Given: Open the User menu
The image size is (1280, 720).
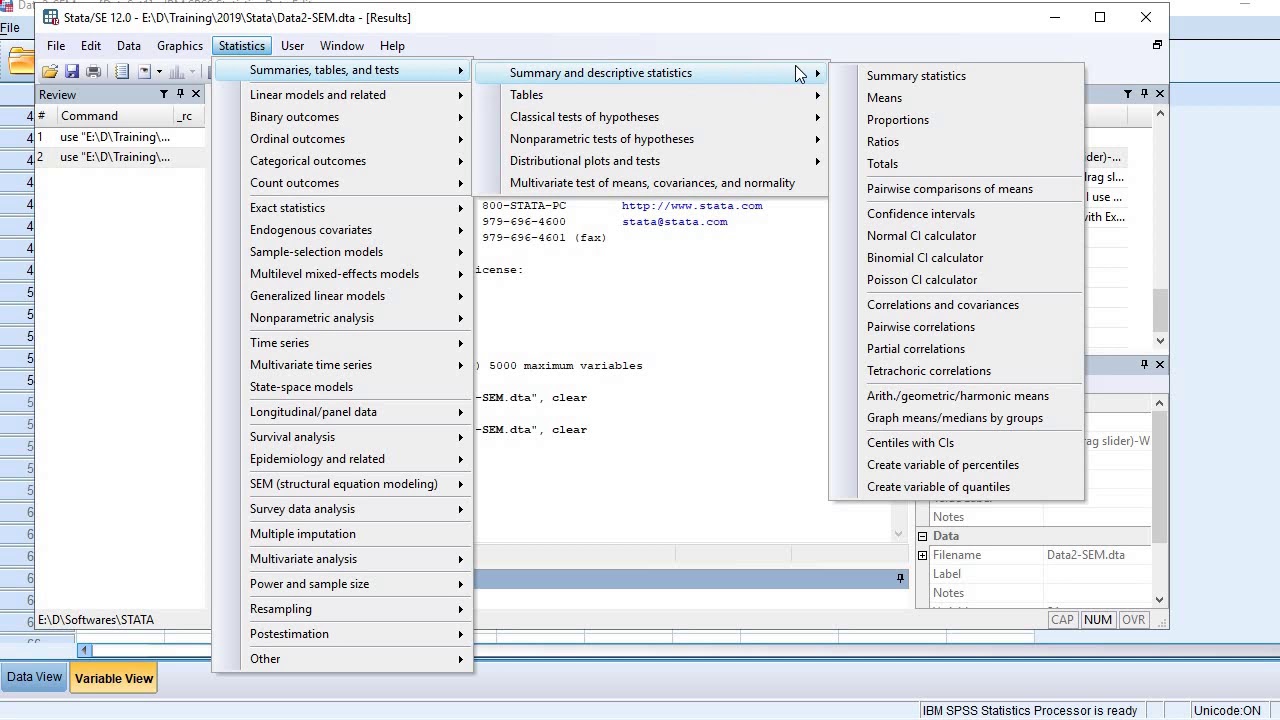Looking at the screenshot, I should coord(293,46).
